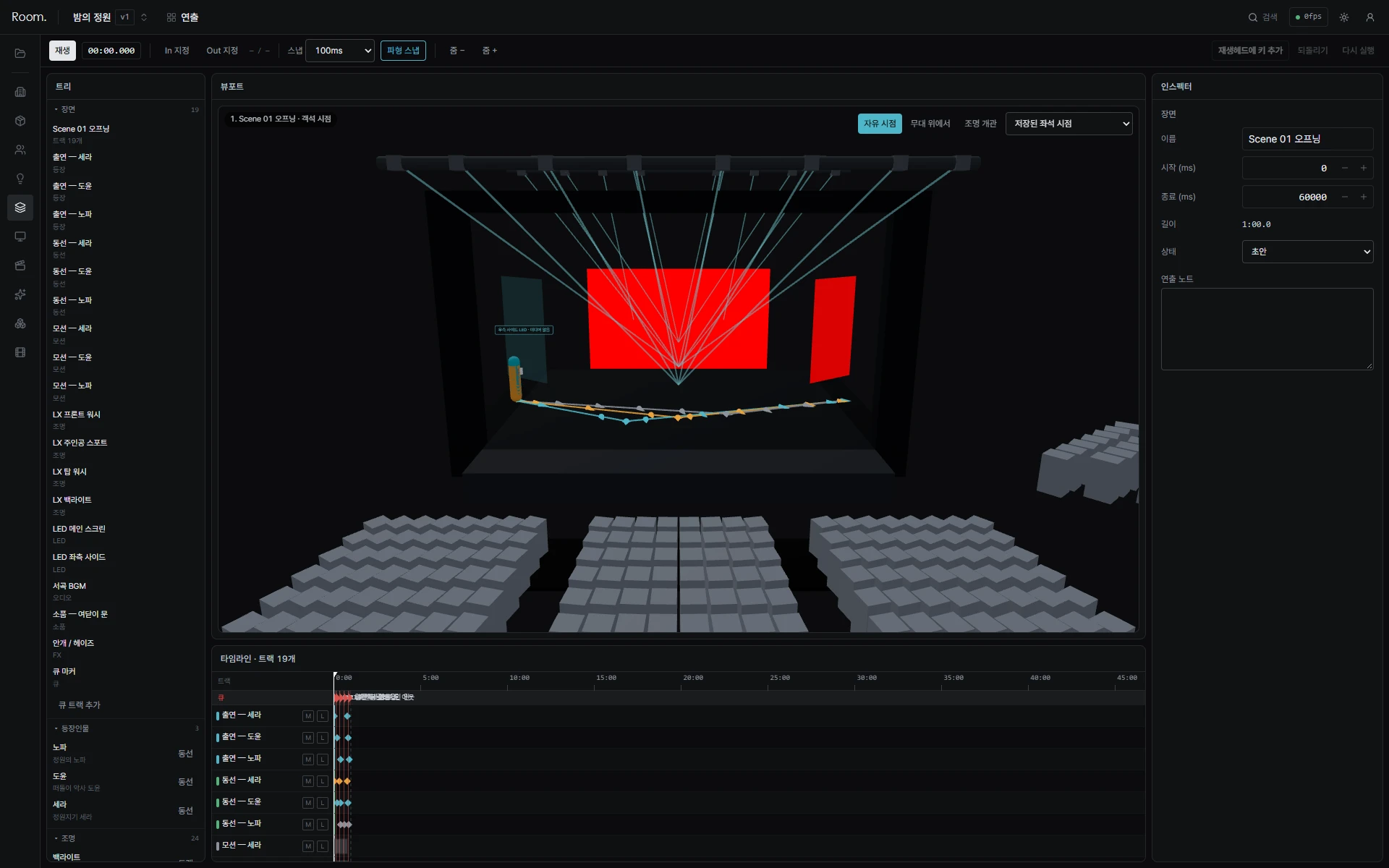Increase the 종료 (ms) value with plus
This screenshot has height=868, width=1389.
[x=1364, y=197]
